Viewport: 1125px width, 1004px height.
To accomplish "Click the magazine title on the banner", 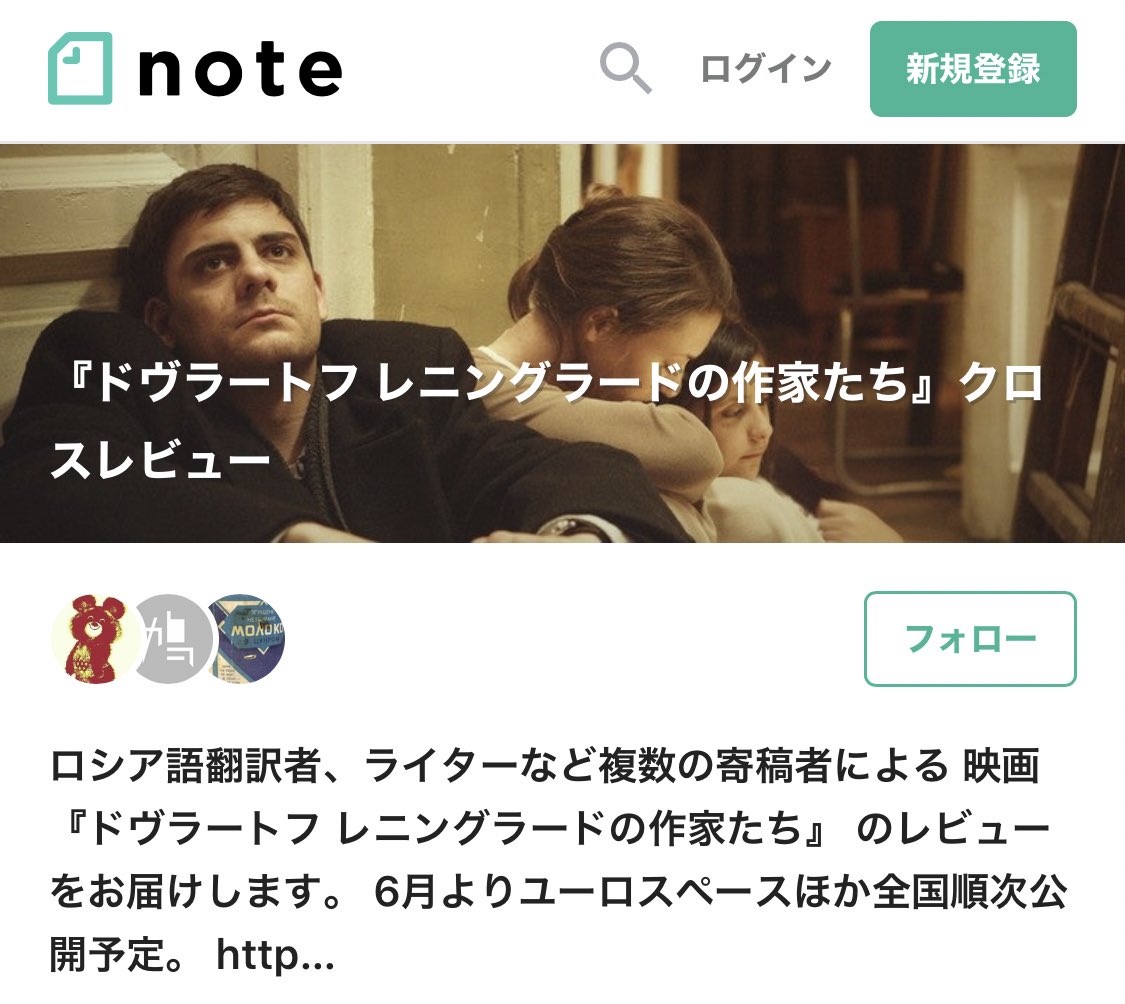I will coord(546,421).
